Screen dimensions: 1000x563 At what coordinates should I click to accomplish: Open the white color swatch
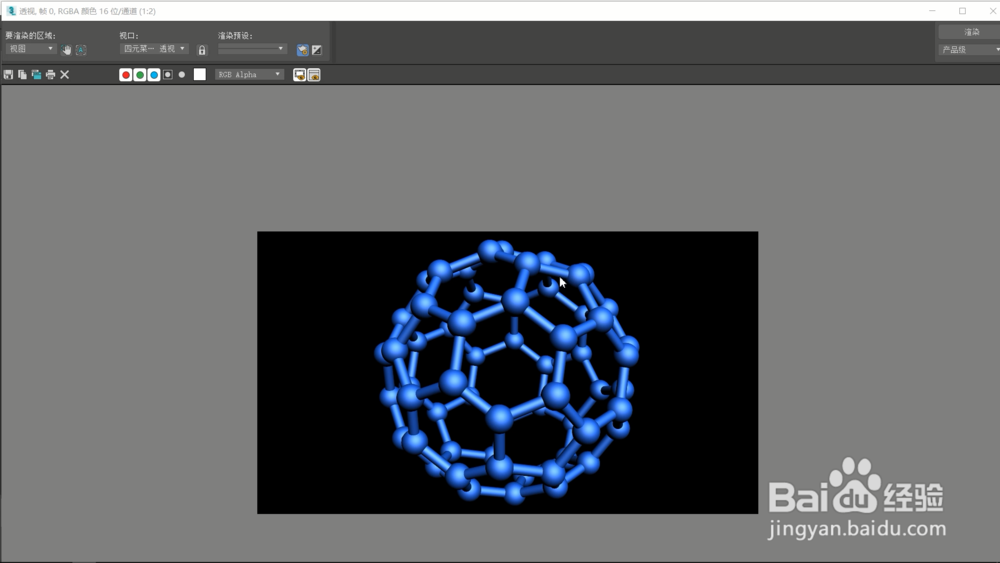click(200, 75)
